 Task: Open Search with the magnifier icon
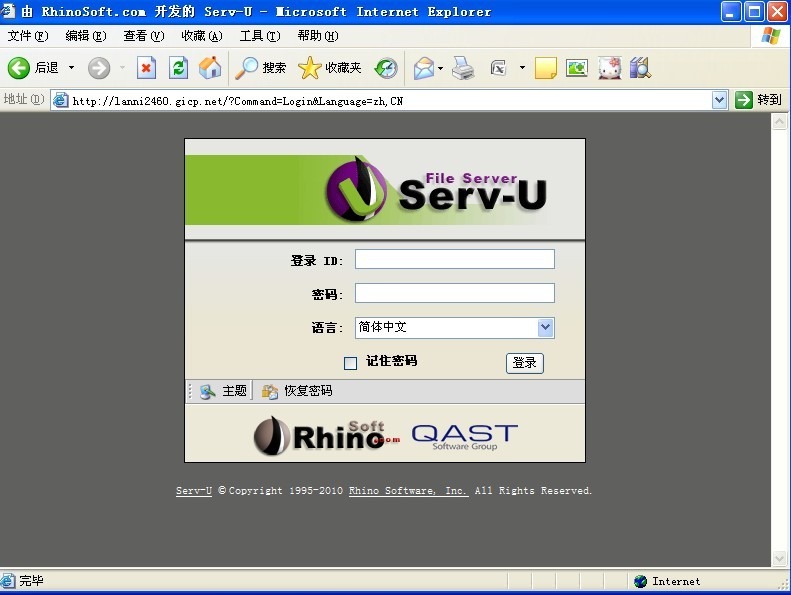click(247, 68)
